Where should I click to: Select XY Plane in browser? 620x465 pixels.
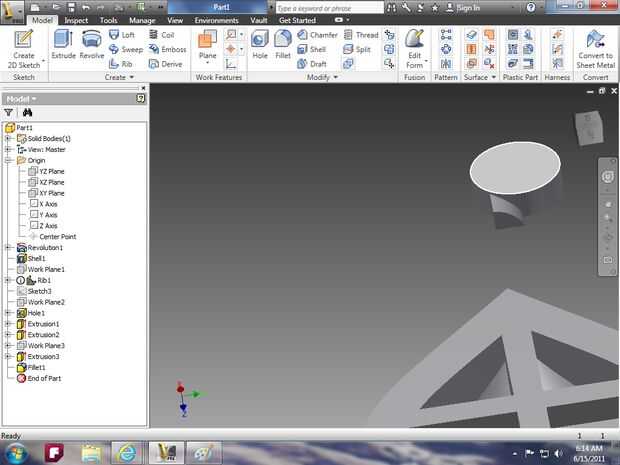pos(46,193)
